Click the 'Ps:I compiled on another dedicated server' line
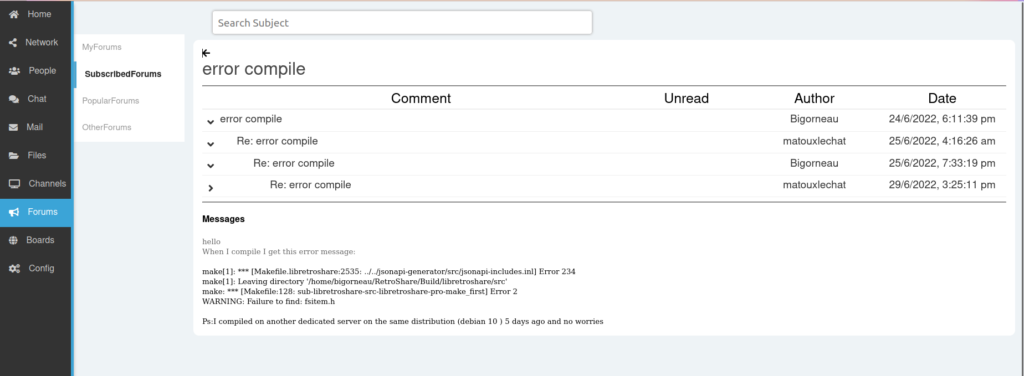 point(402,321)
